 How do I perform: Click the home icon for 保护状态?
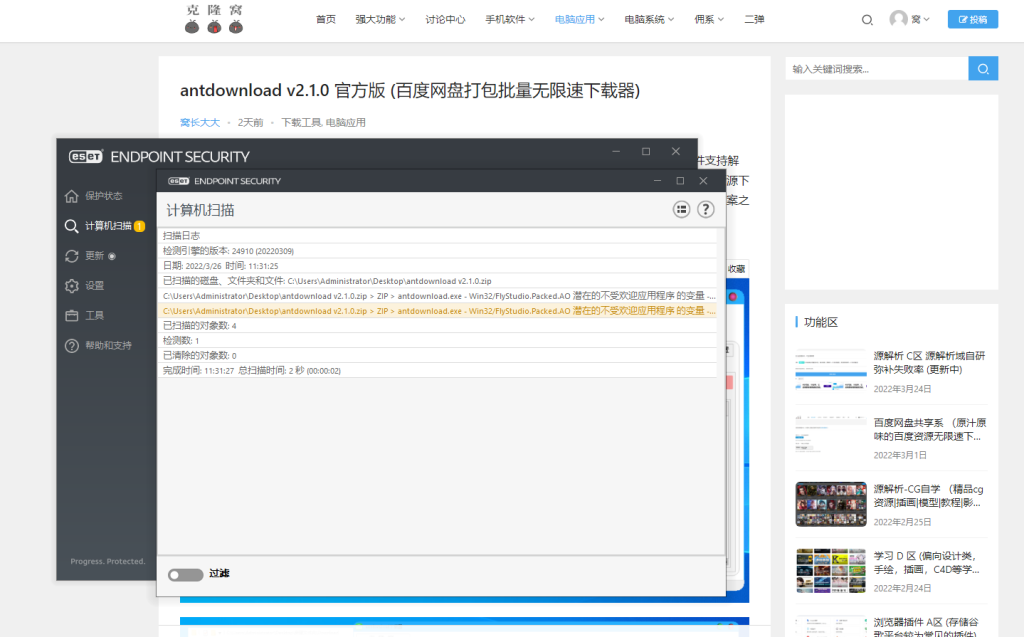click(72, 196)
